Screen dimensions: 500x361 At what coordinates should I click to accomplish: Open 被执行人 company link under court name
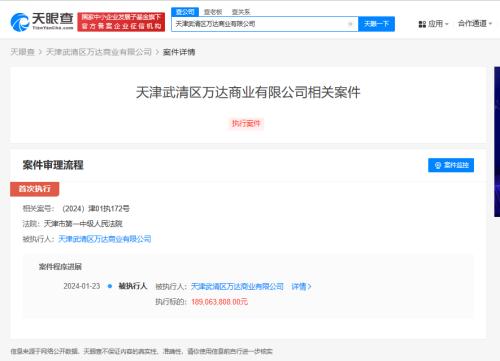[105, 239]
